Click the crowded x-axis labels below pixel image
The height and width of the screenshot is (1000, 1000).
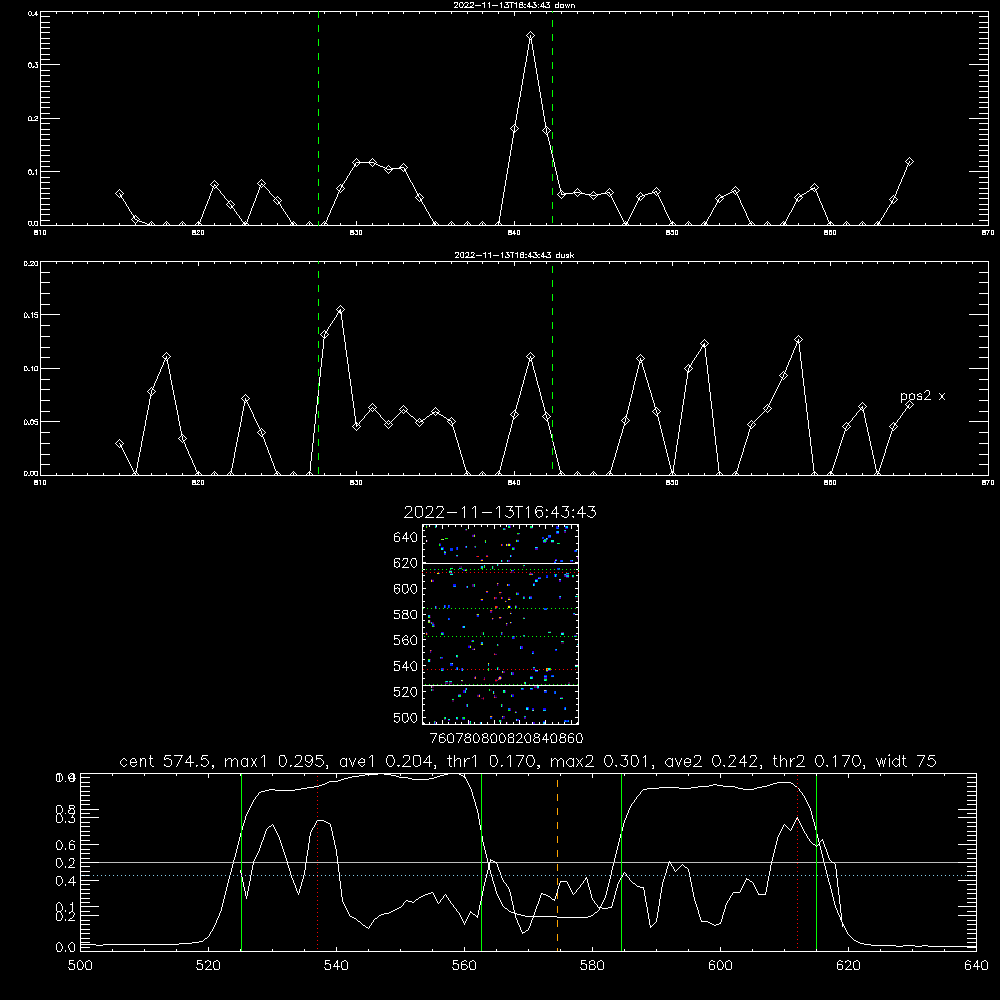click(x=506, y=739)
